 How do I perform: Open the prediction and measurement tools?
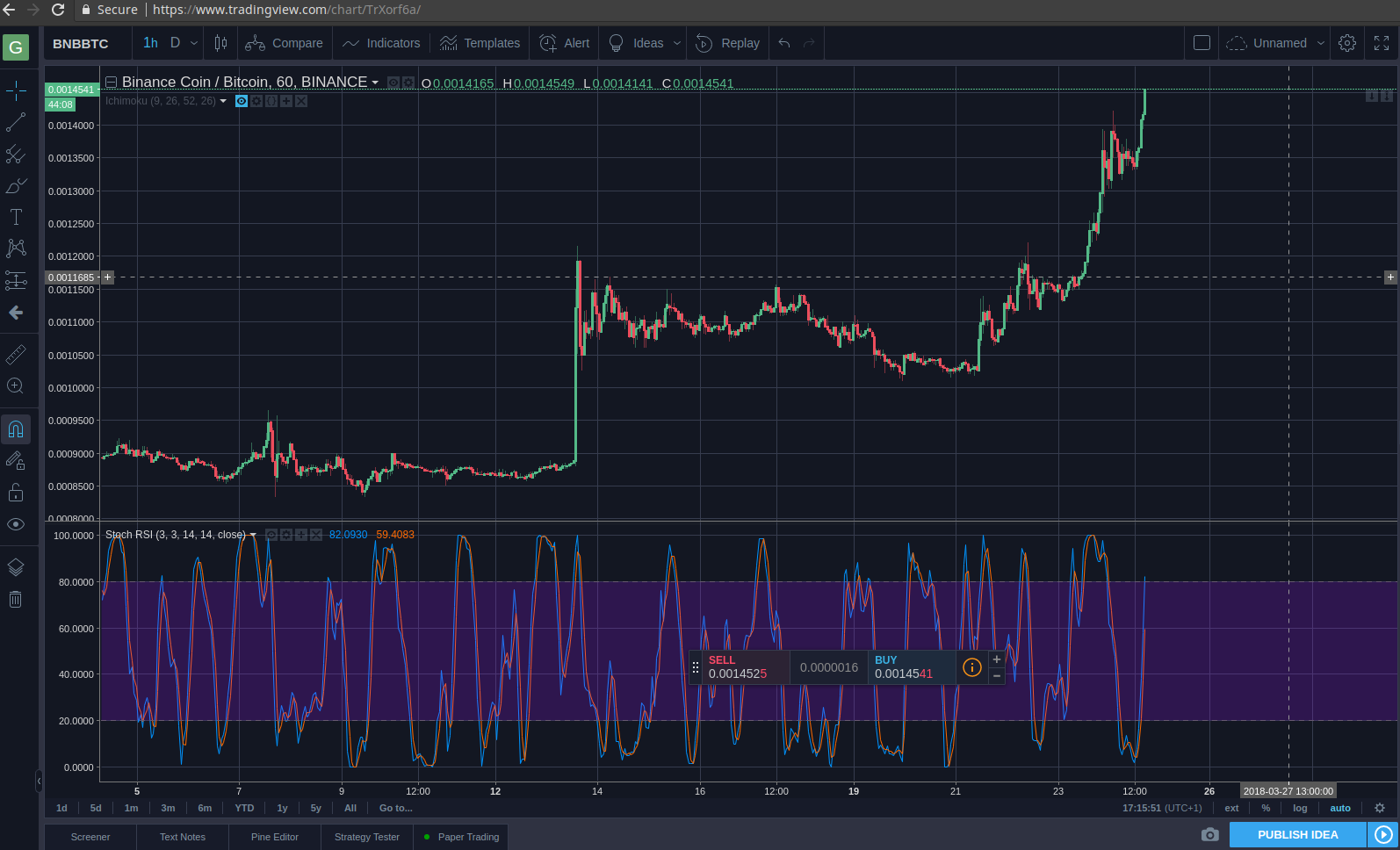(x=16, y=280)
